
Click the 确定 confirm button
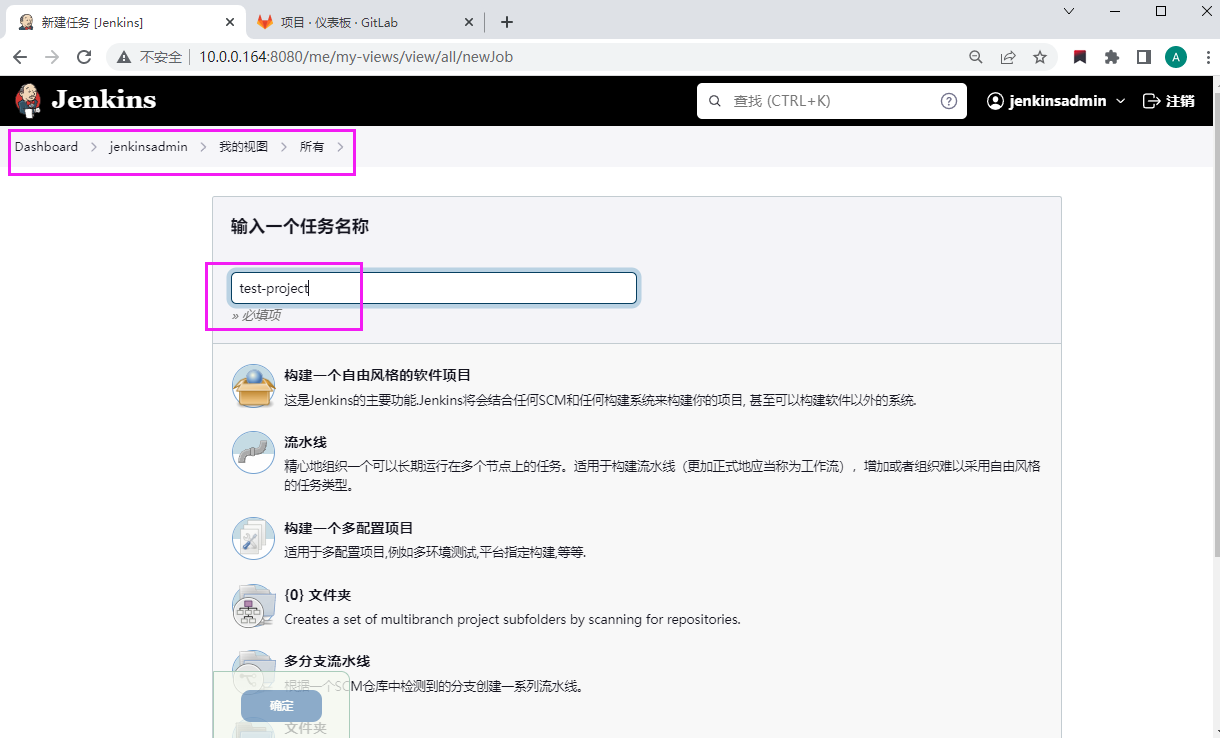(281, 706)
